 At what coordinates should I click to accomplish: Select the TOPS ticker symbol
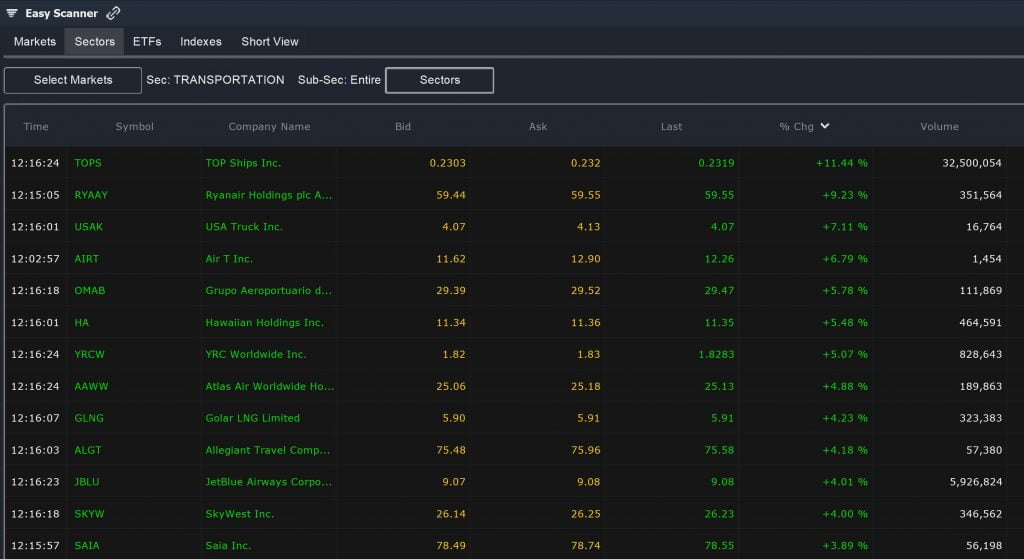(x=88, y=163)
